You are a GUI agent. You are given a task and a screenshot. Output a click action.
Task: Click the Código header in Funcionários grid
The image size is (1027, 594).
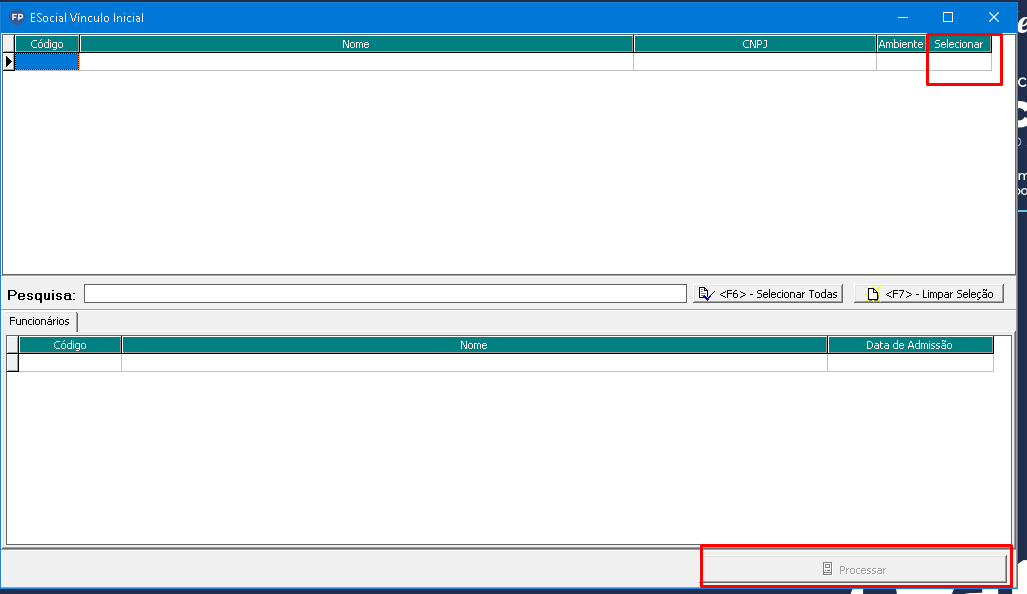pos(70,345)
